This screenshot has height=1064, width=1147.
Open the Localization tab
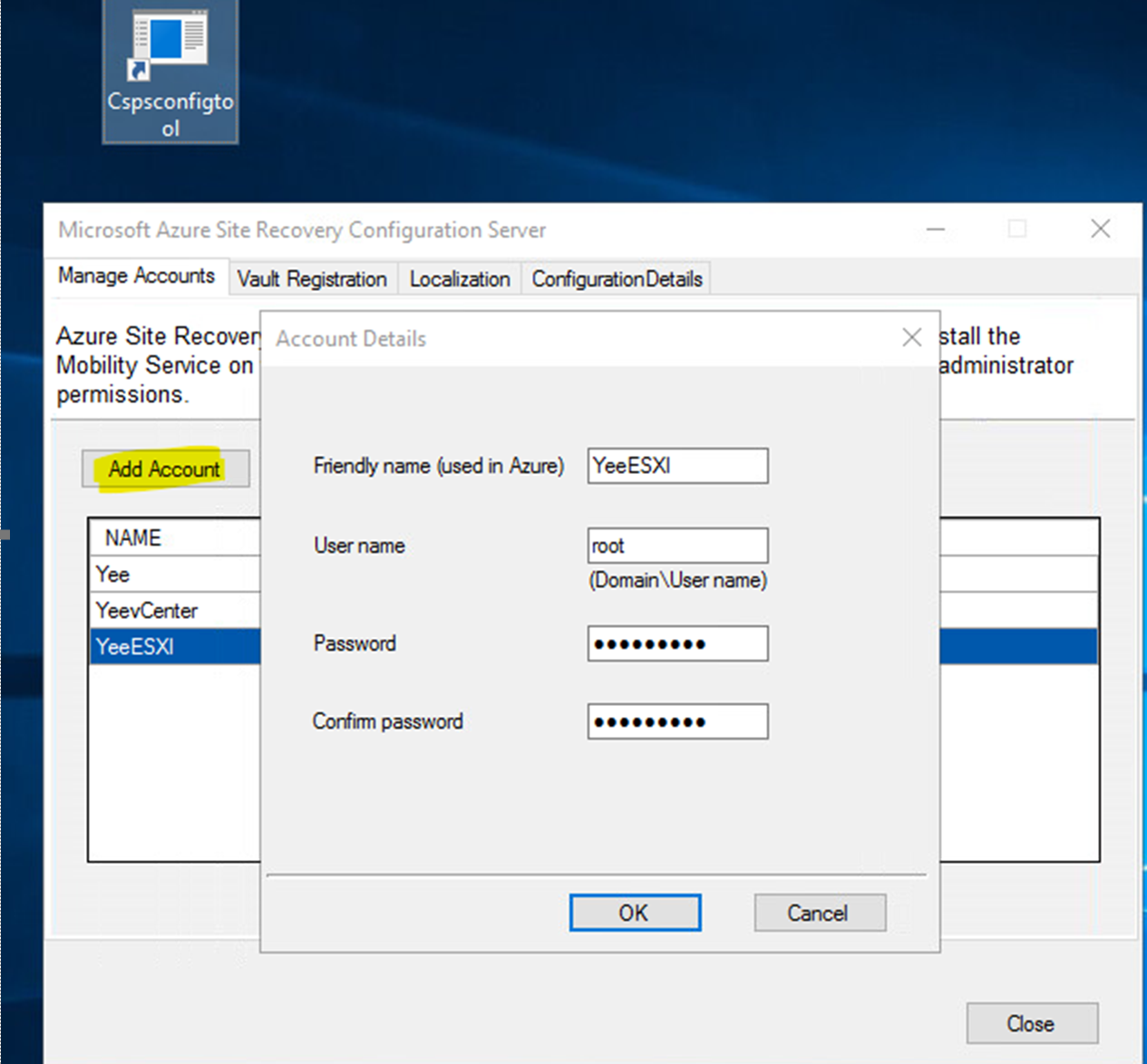tap(459, 278)
